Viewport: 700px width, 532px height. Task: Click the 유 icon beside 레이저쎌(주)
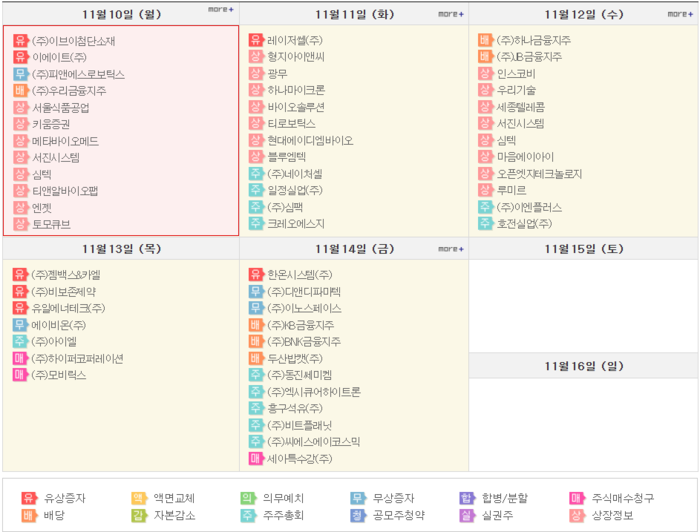tap(256, 41)
